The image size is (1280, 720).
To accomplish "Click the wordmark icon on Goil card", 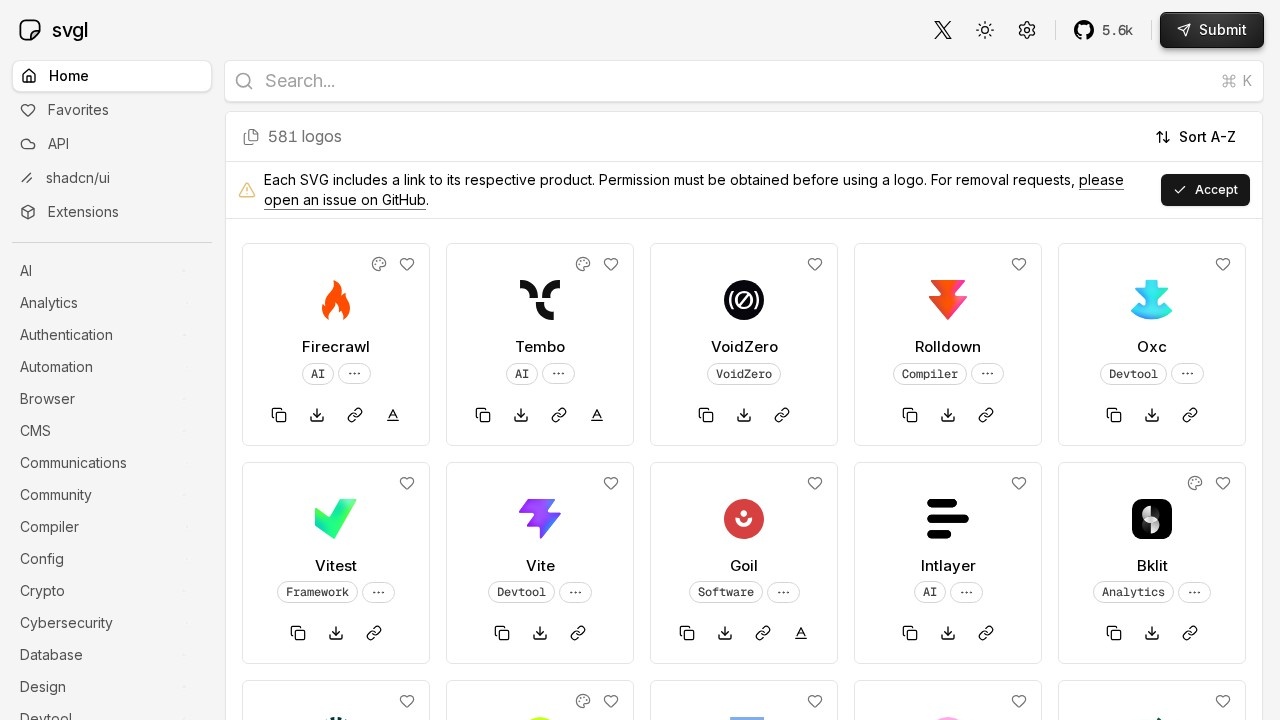I will tap(801, 633).
